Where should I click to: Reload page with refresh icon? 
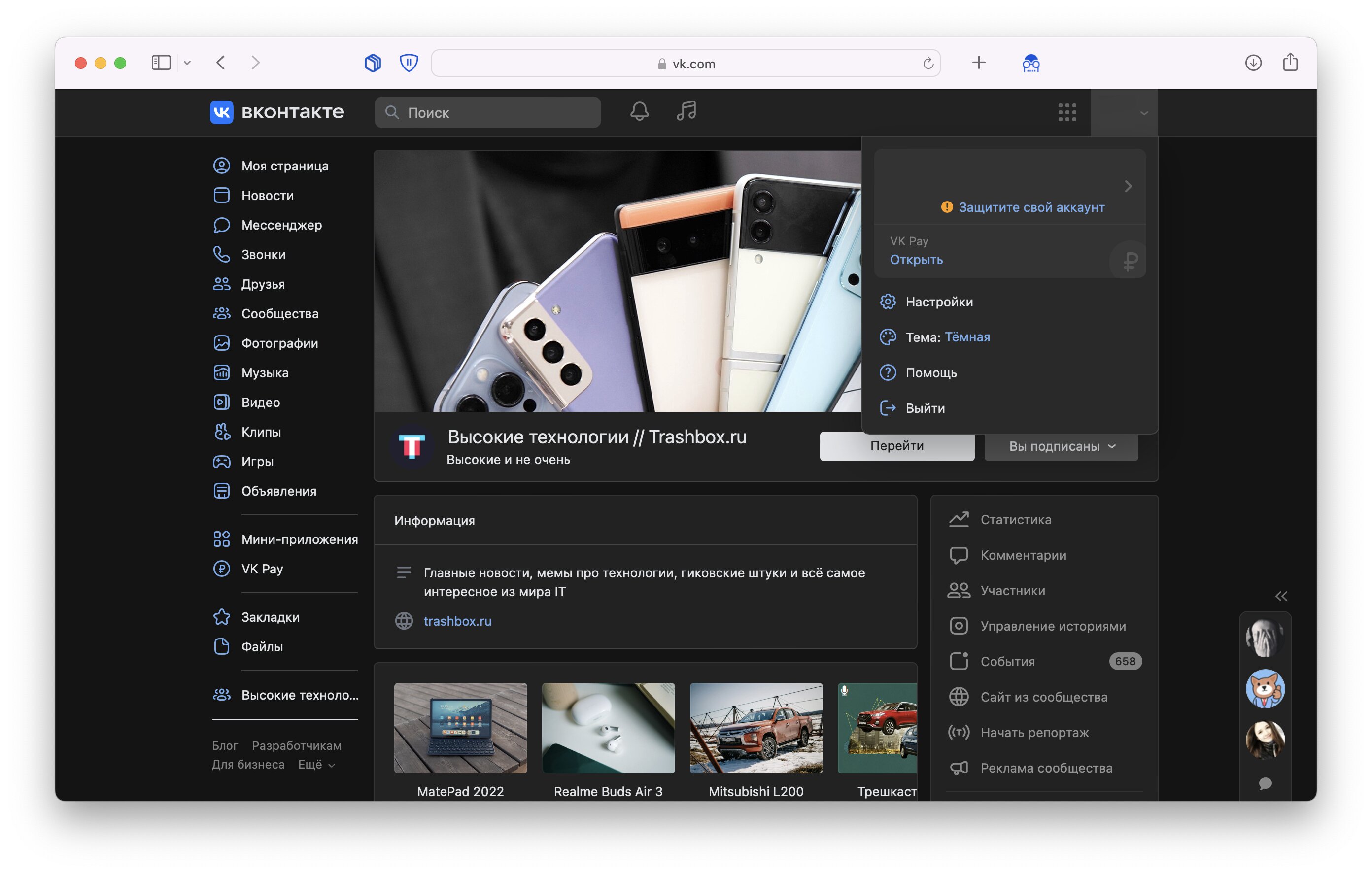pyautogui.click(x=928, y=64)
